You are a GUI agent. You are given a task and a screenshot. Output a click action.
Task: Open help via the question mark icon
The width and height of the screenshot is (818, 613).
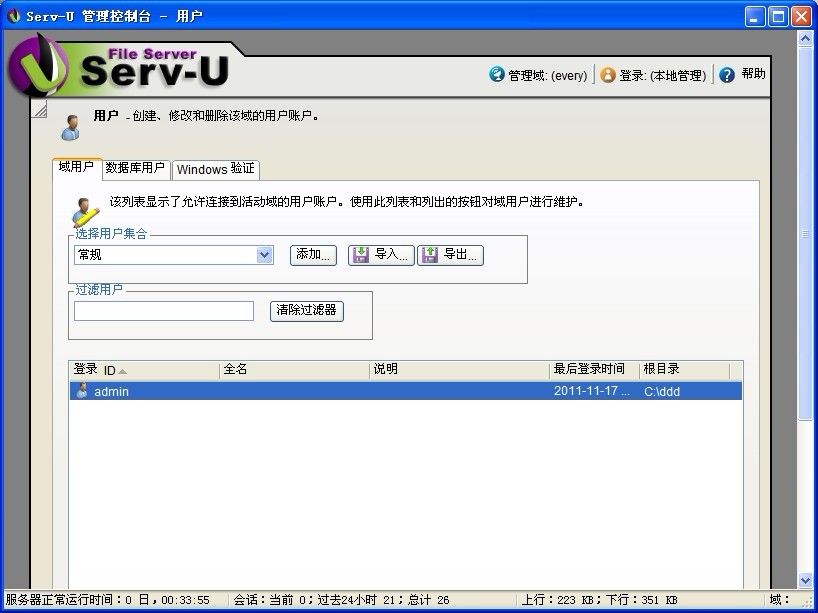pyautogui.click(x=727, y=75)
